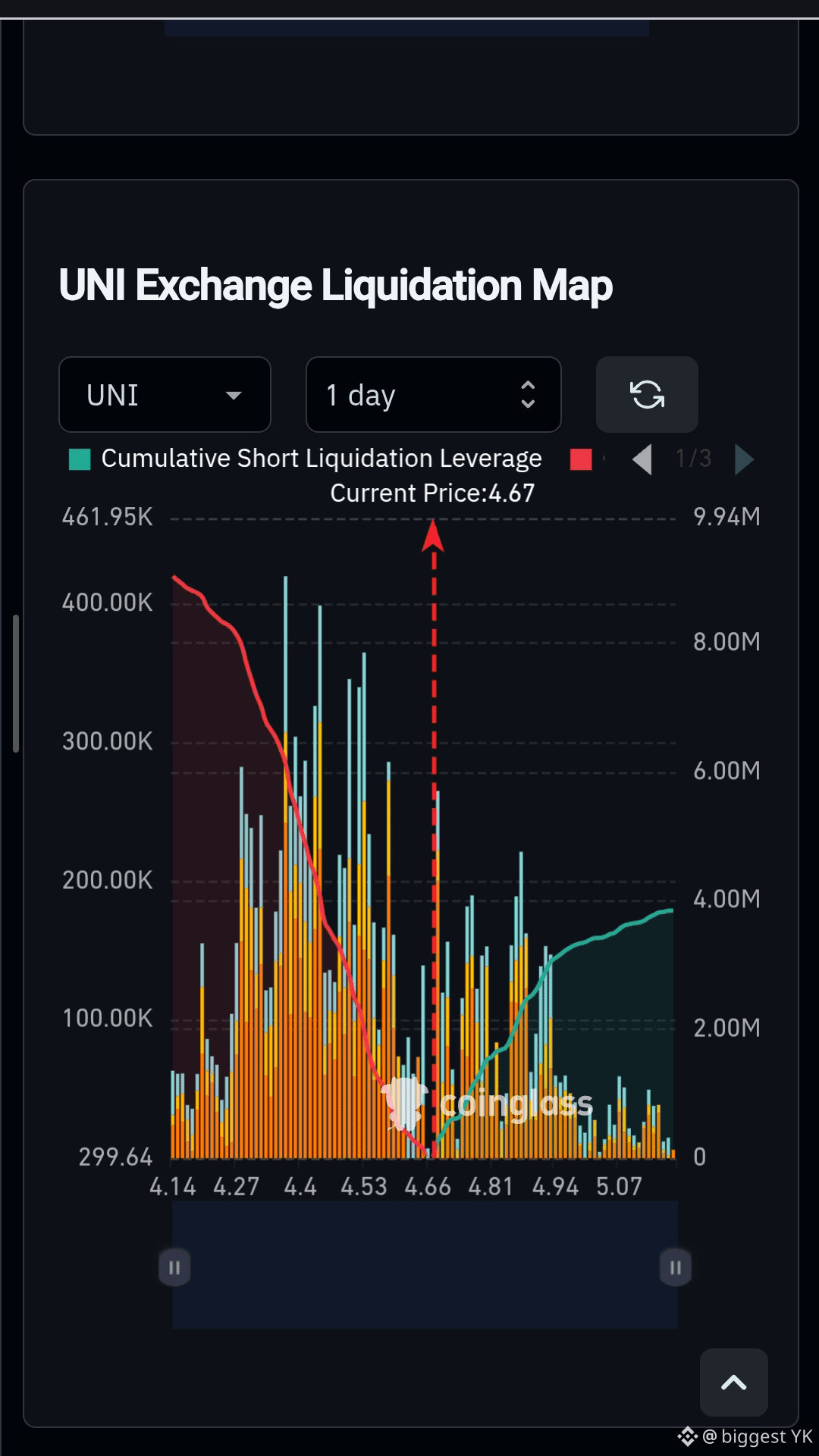This screenshot has width=819, height=1456.
Task: Click the 4.81 price axis label
Action: pos(491,1186)
